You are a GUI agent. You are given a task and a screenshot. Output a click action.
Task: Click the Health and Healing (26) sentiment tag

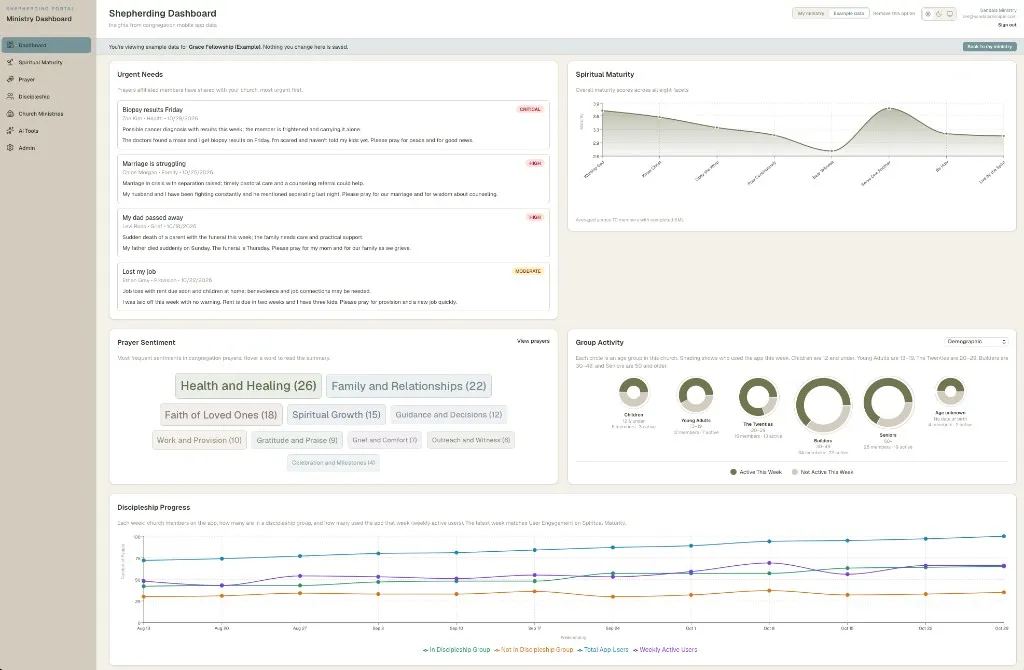point(248,386)
